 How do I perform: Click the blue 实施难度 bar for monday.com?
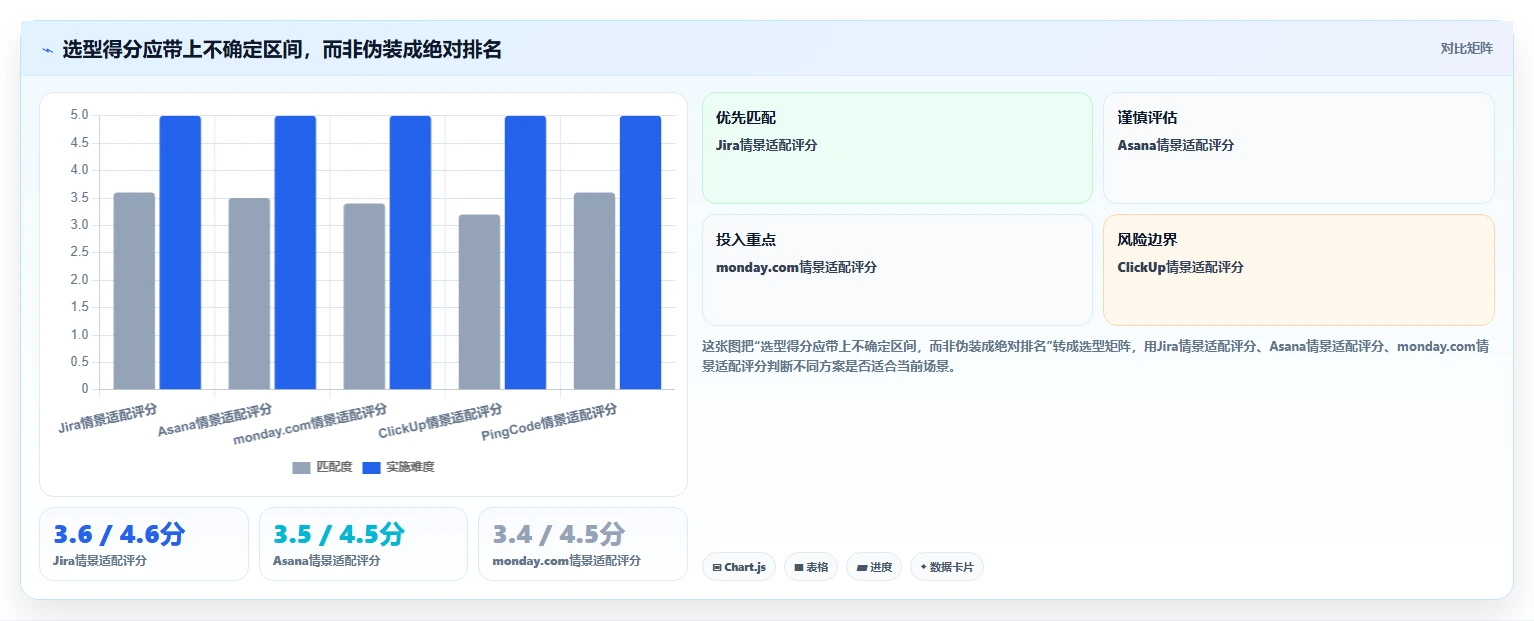click(x=410, y=252)
